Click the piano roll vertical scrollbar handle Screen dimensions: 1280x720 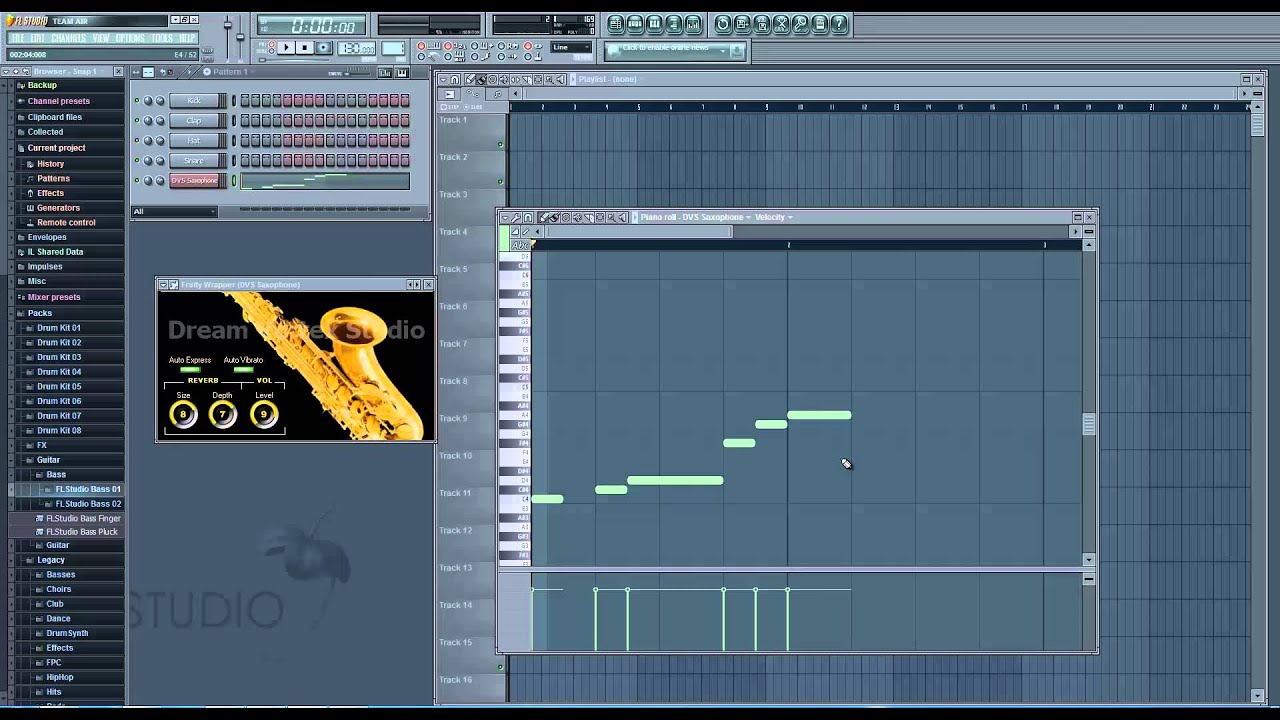point(1089,425)
